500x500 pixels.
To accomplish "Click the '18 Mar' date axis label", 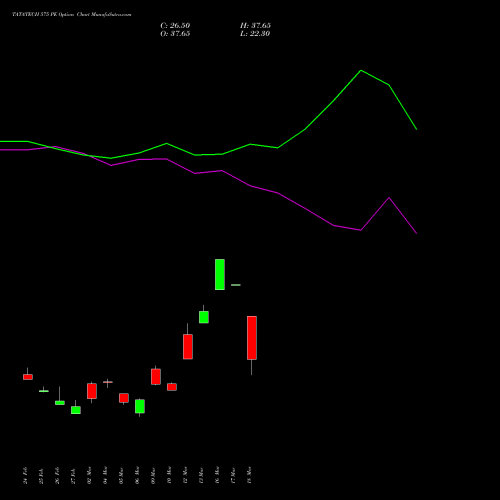I will point(249,475).
